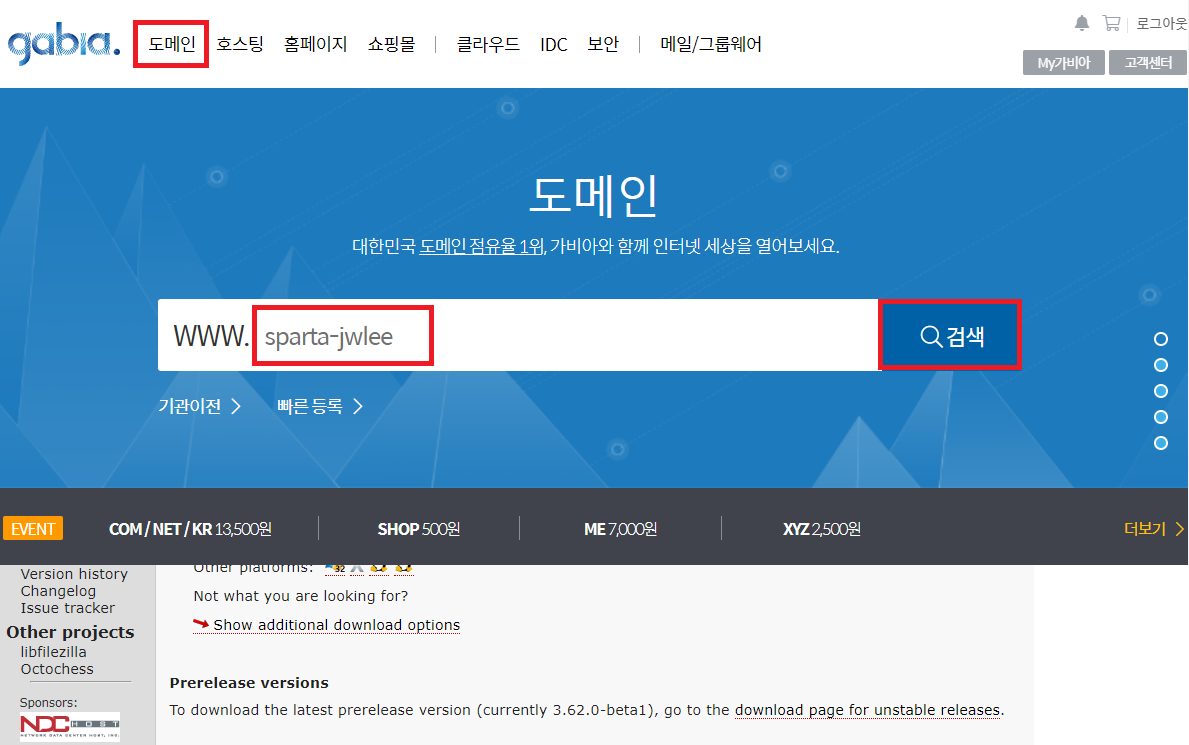Image resolution: width=1189 pixels, height=745 pixels.
Task: Open the IDC menu
Action: [554, 45]
